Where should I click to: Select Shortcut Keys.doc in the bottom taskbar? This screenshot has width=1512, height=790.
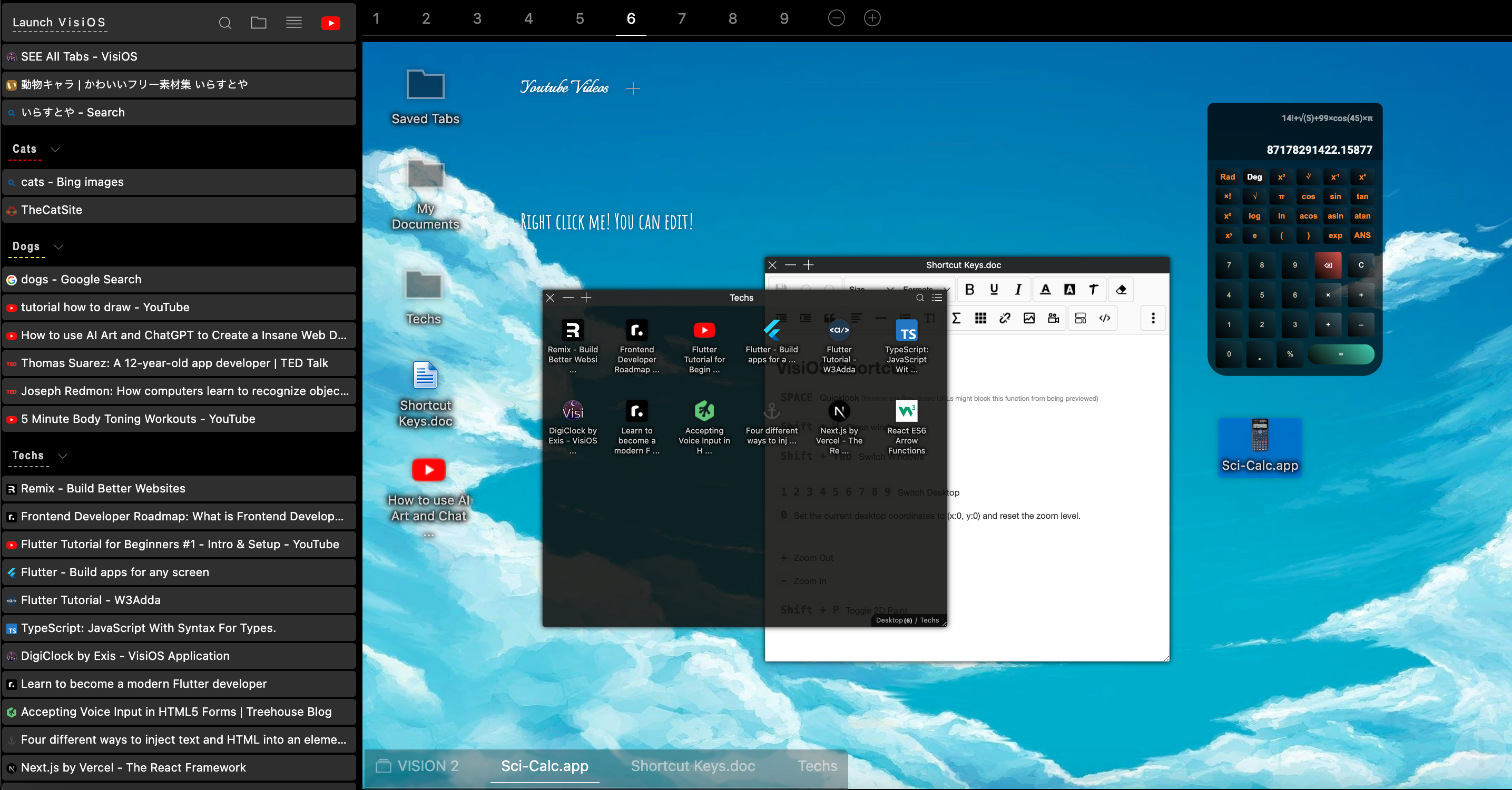pos(693,766)
